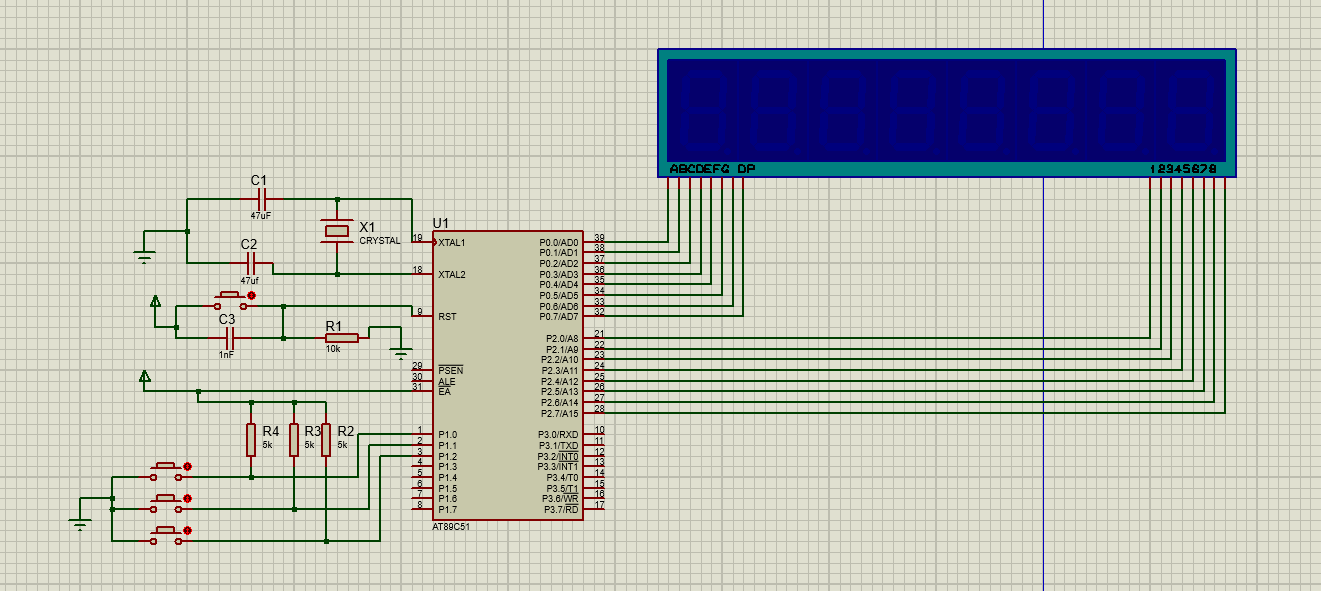
Task: Click the 47uF value under C1
Action: (259, 215)
